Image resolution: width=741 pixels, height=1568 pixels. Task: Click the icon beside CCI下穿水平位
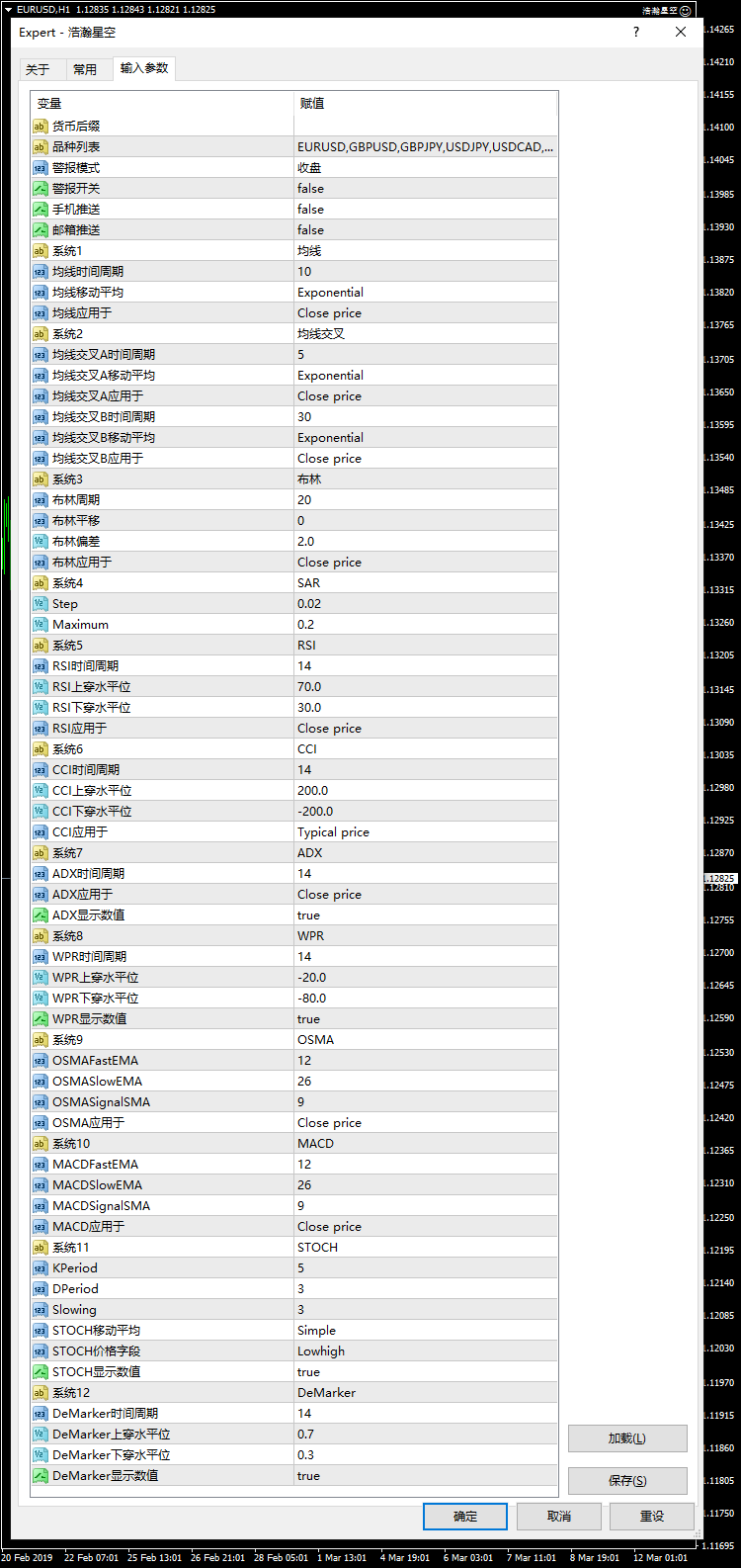(41, 812)
